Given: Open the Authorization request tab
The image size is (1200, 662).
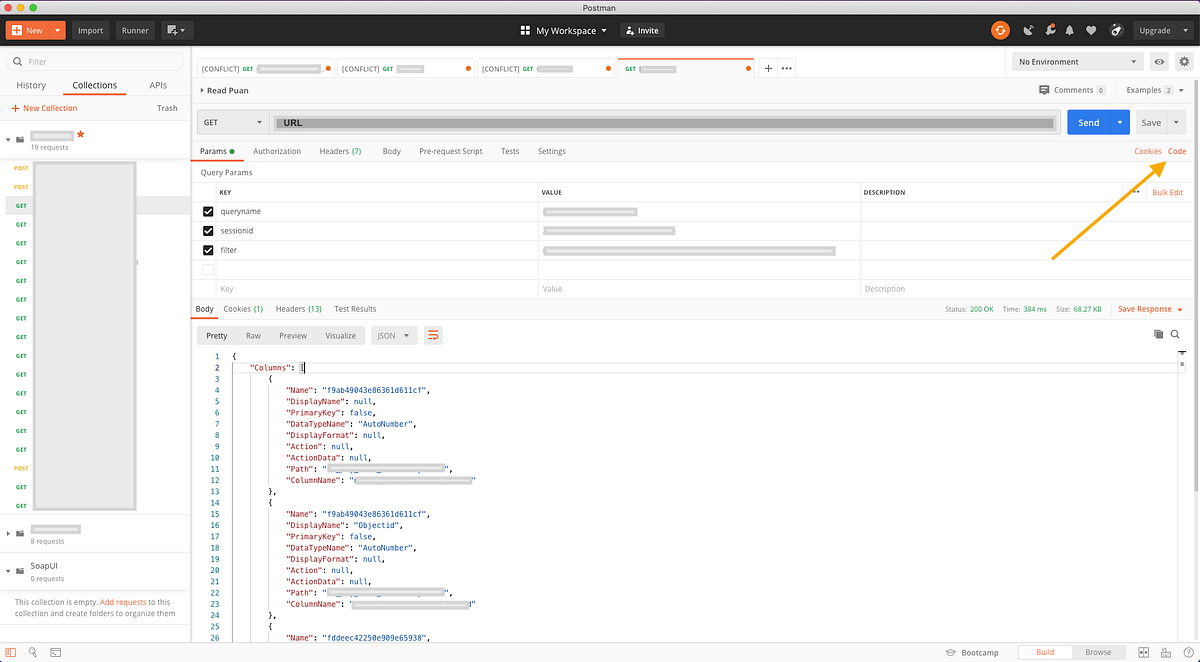Looking at the screenshot, I should [x=277, y=151].
